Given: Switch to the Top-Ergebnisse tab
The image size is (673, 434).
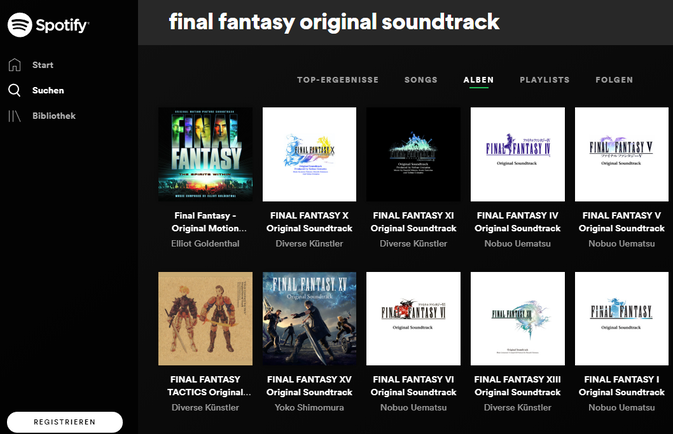Looking at the screenshot, I should click(x=338, y=80).
